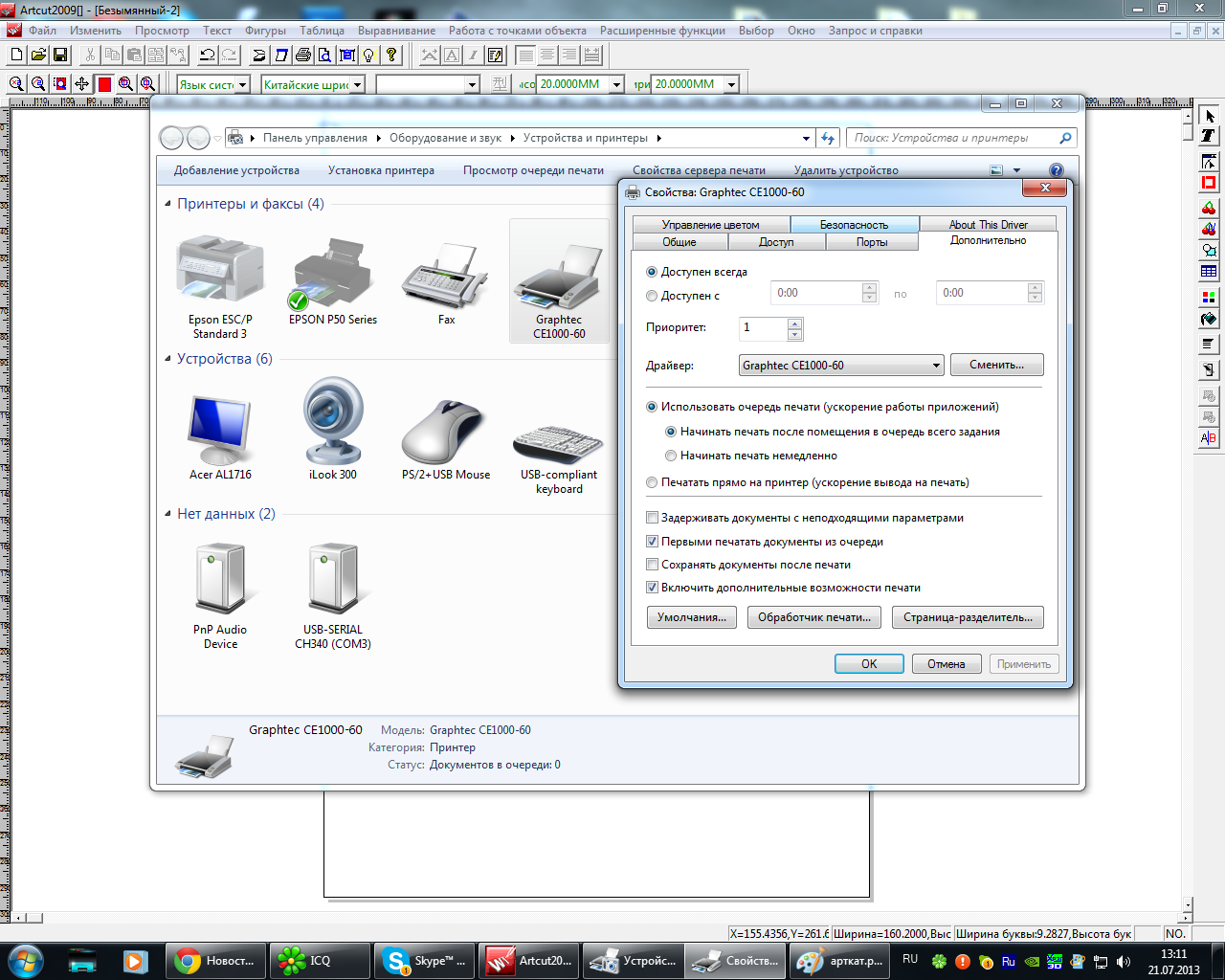Select the EPSON P50 Series printer

[333, 279]
